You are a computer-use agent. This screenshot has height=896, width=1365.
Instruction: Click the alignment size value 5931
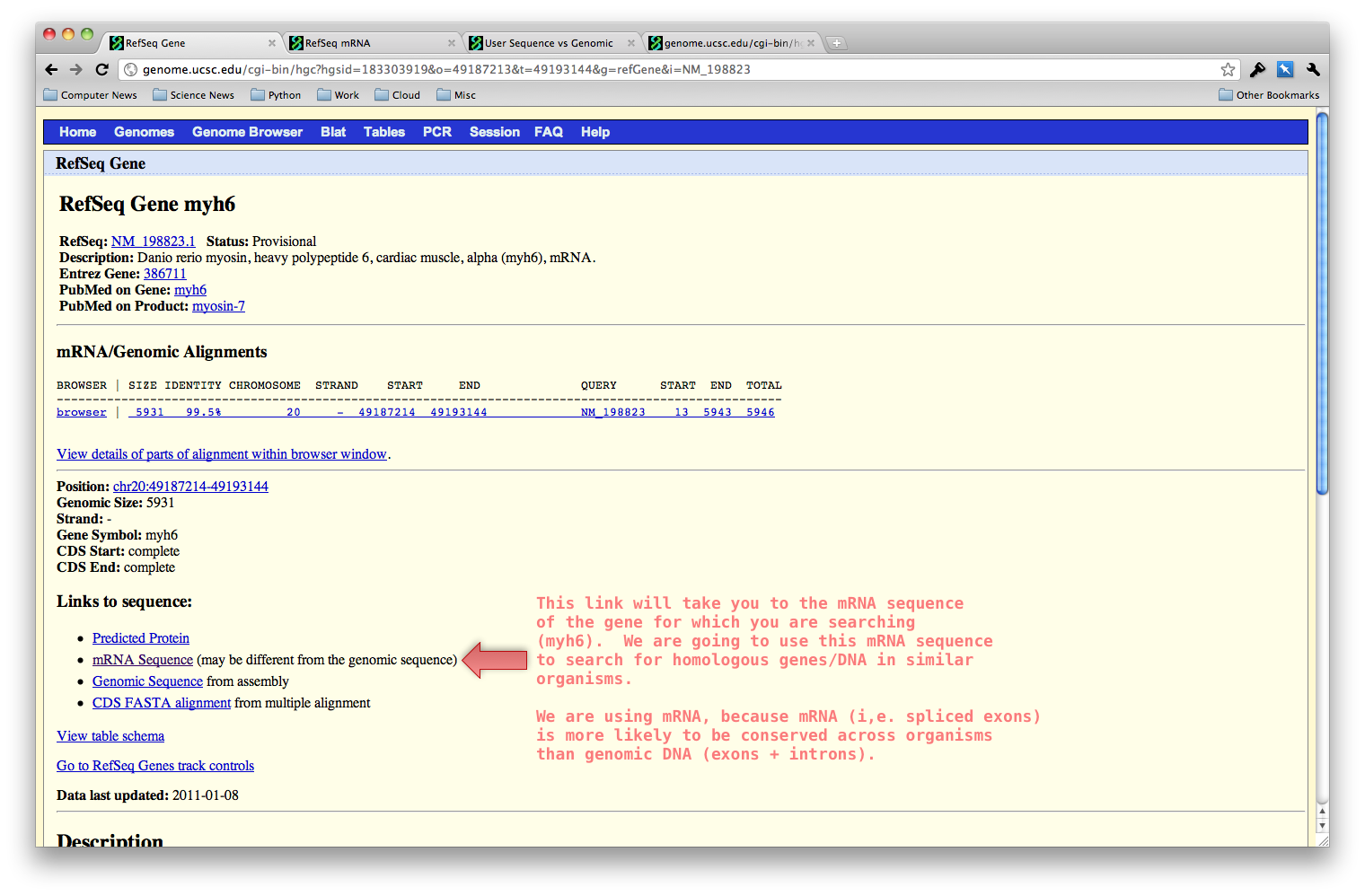coord(150,412)
